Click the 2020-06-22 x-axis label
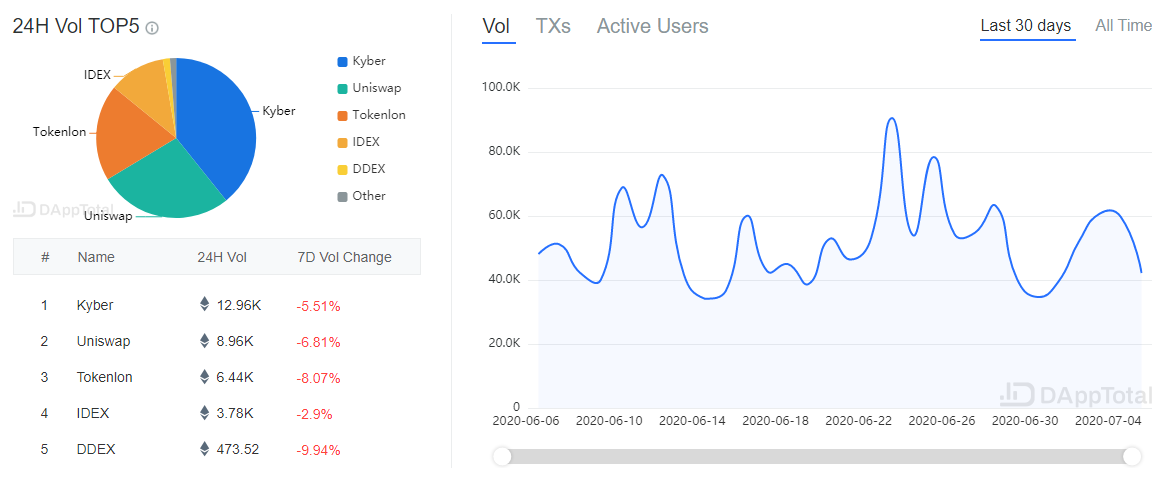Screen dimensions: 1167x477 click(x=858, y=420)
